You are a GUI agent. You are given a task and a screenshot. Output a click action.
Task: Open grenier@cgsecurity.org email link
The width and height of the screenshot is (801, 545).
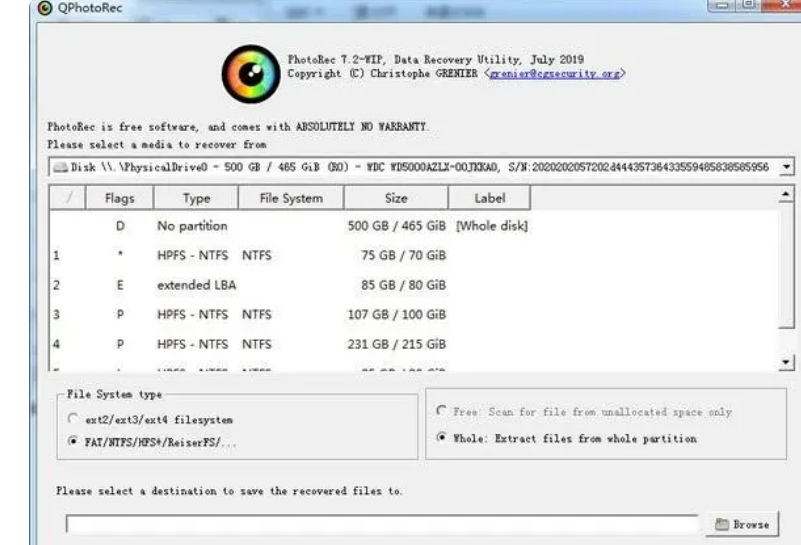coord(556,74)
